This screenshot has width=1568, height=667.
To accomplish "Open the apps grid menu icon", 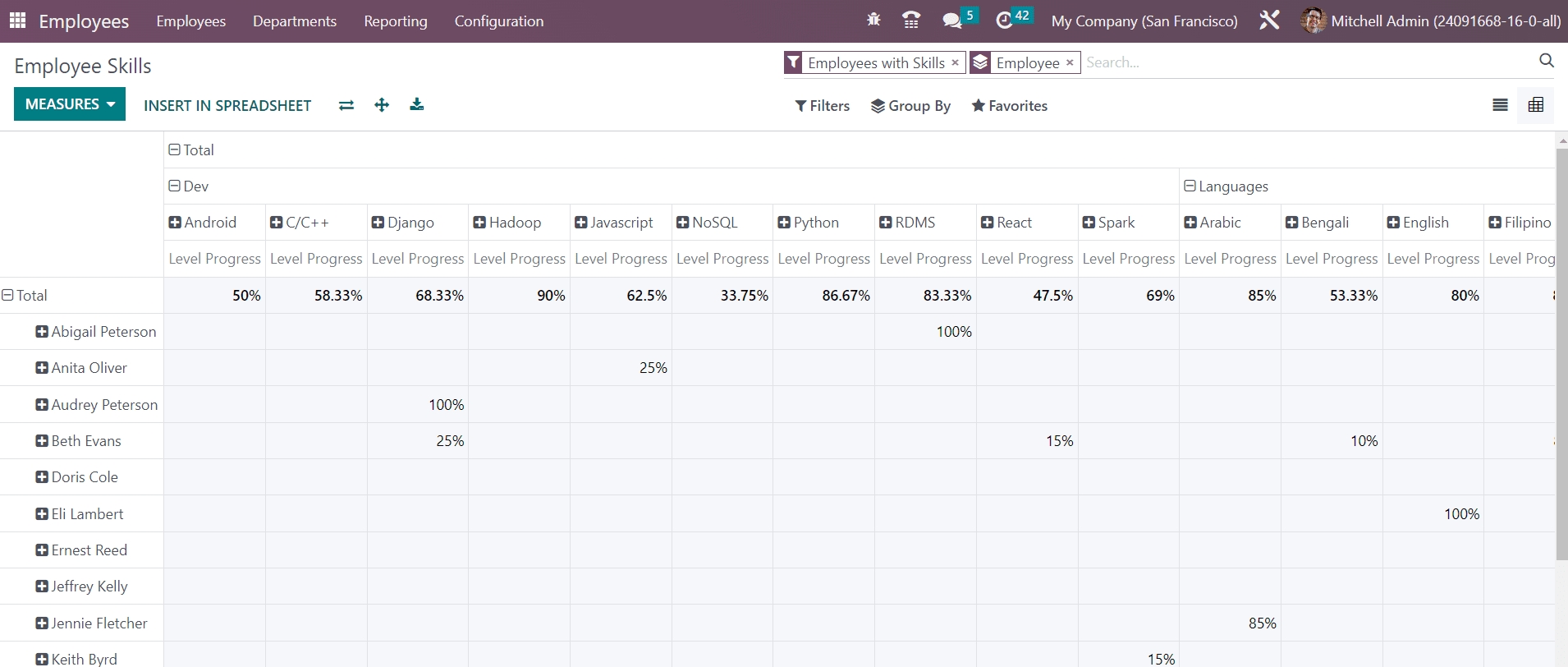I will 17,21.
